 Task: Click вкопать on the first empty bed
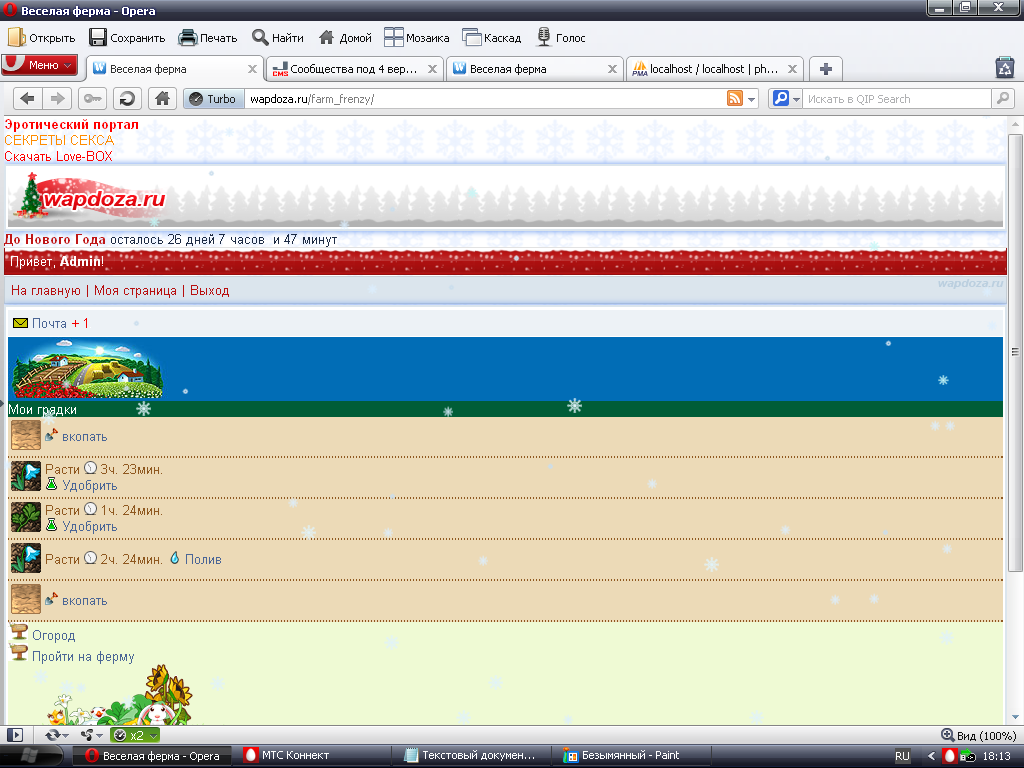pyautogui.click(x=84, y=437)
